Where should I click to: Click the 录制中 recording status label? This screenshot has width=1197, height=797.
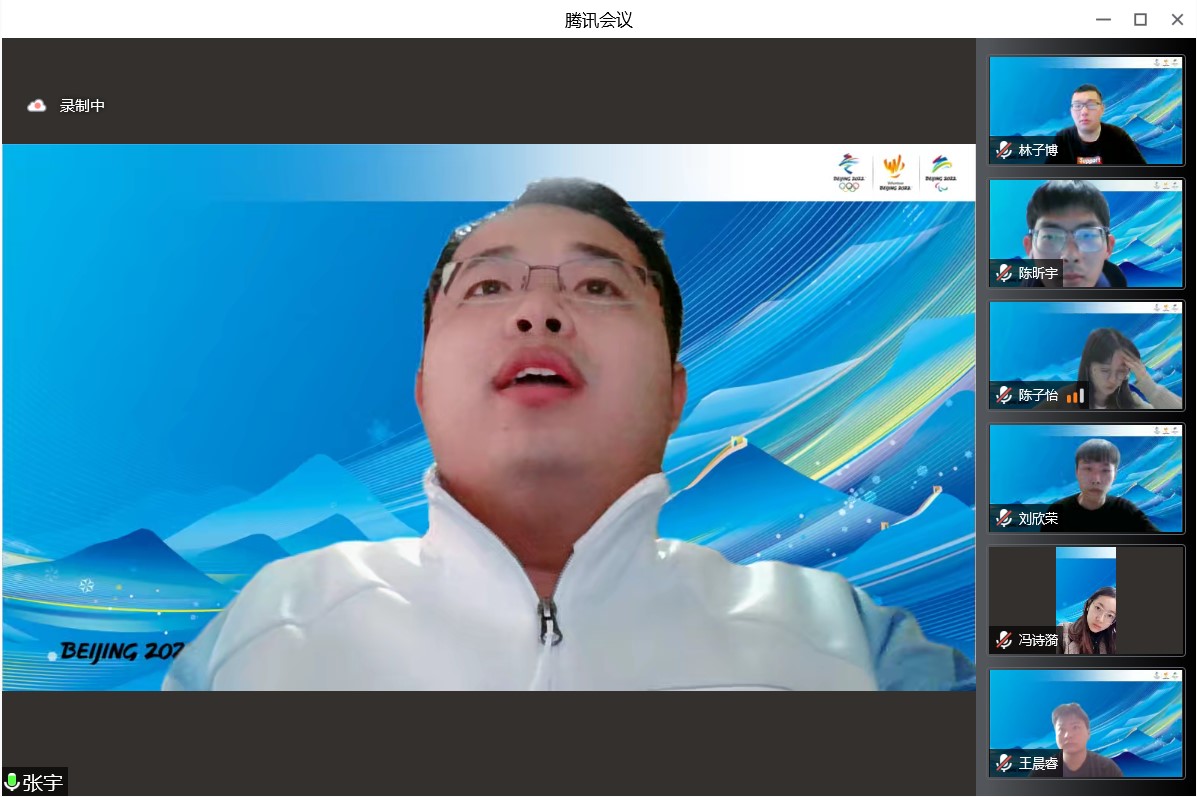pos(82,106)
